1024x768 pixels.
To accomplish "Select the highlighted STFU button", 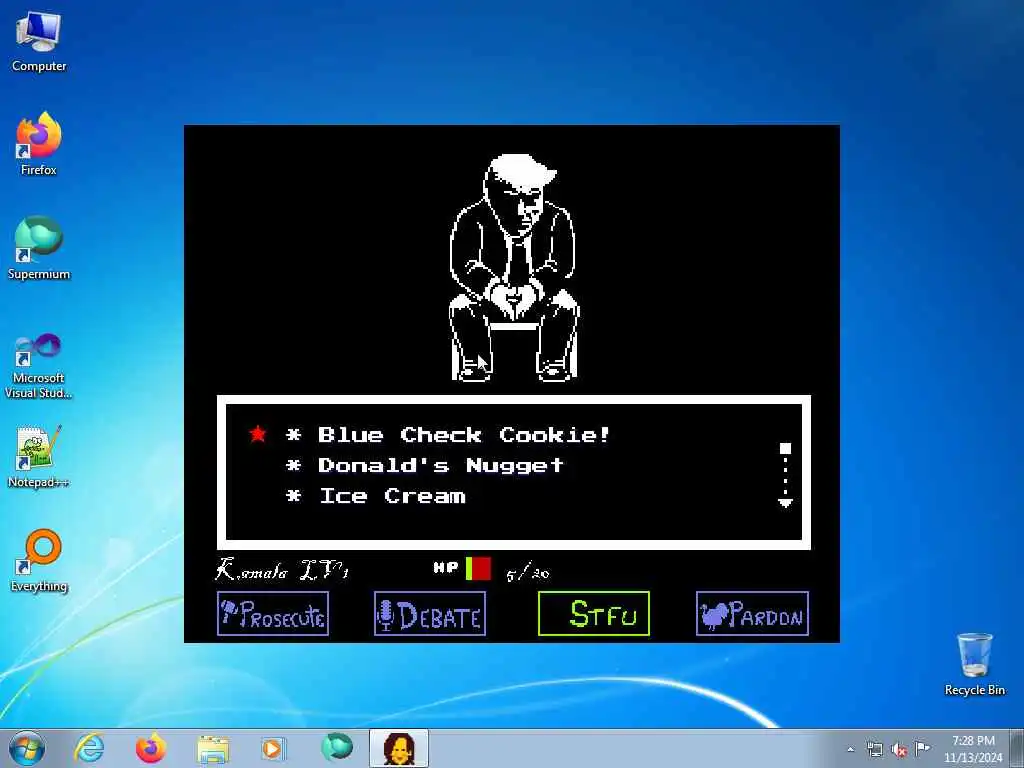I will point(594,613).
